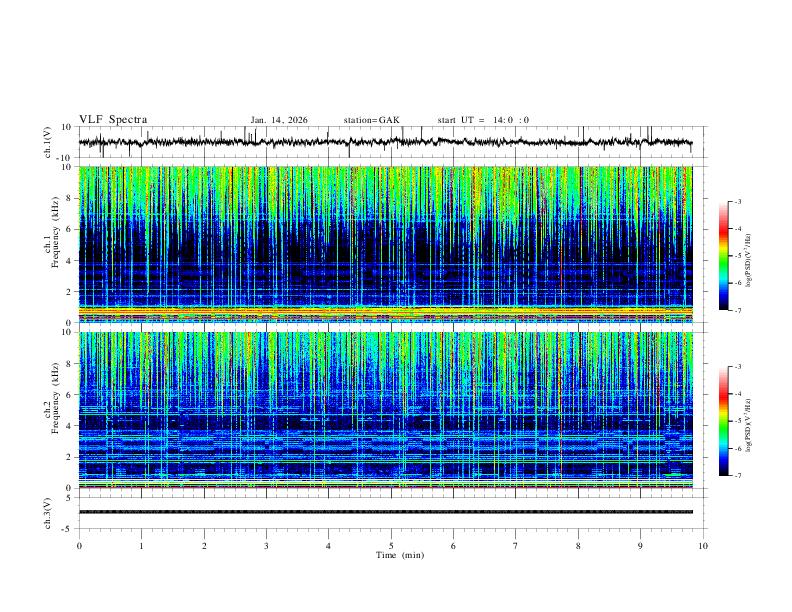This screenshot has height=612, width=792.
Task: Click the time axis tick label '5'
Action: tap(391, 546)
